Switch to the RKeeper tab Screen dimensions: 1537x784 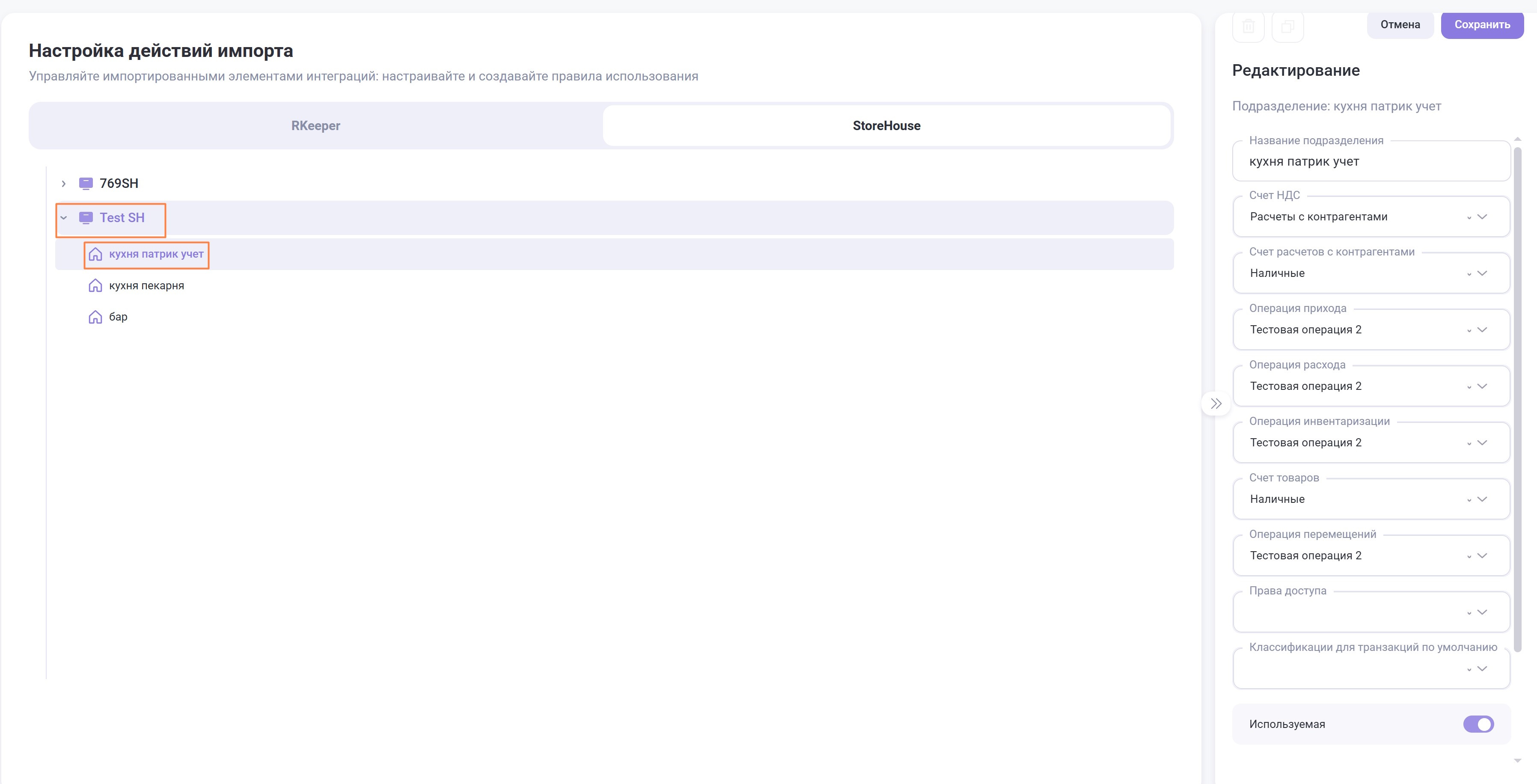point(315,125)
